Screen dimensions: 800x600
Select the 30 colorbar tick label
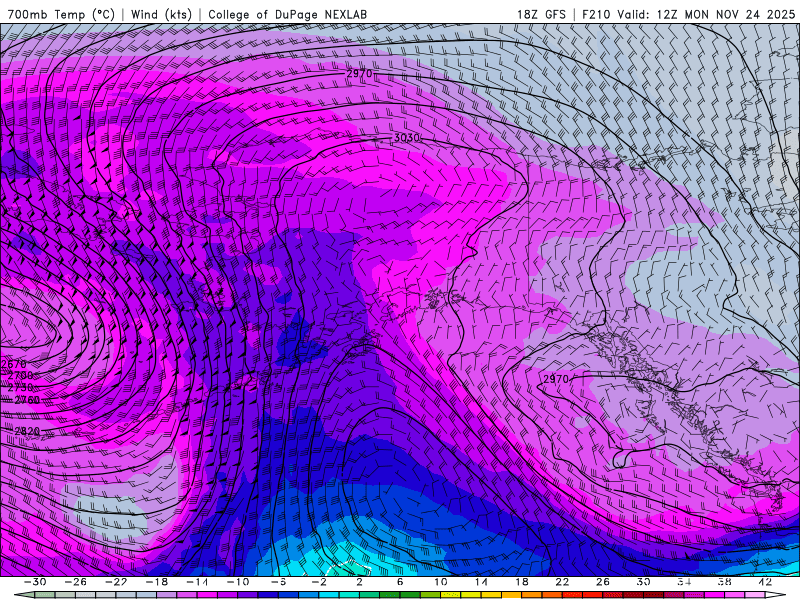[x=643, y=582]
